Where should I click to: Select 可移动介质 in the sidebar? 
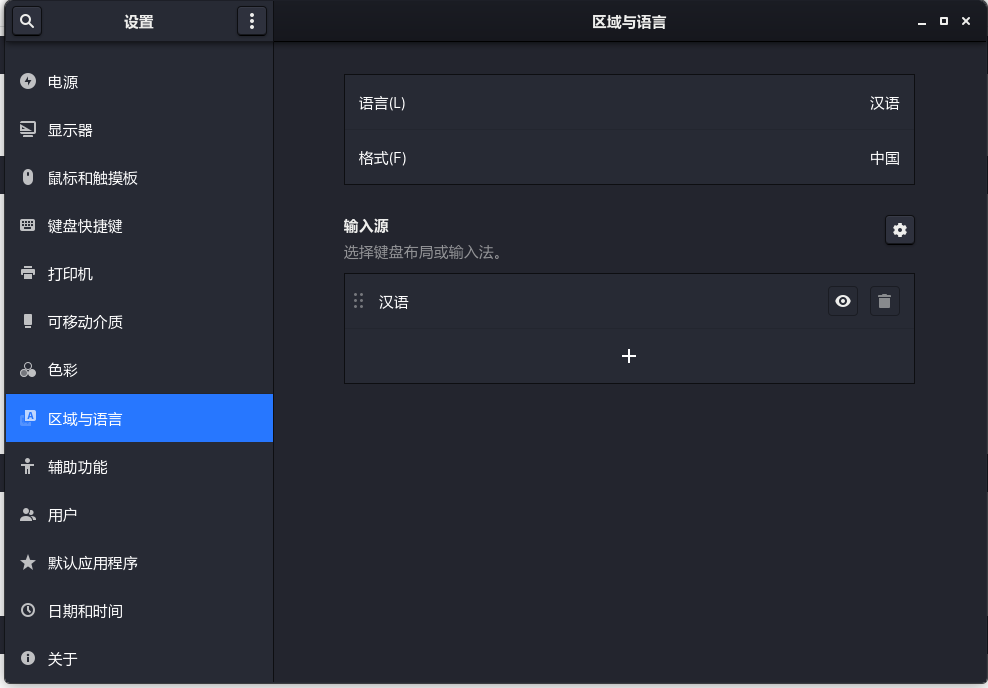[139, 322]
